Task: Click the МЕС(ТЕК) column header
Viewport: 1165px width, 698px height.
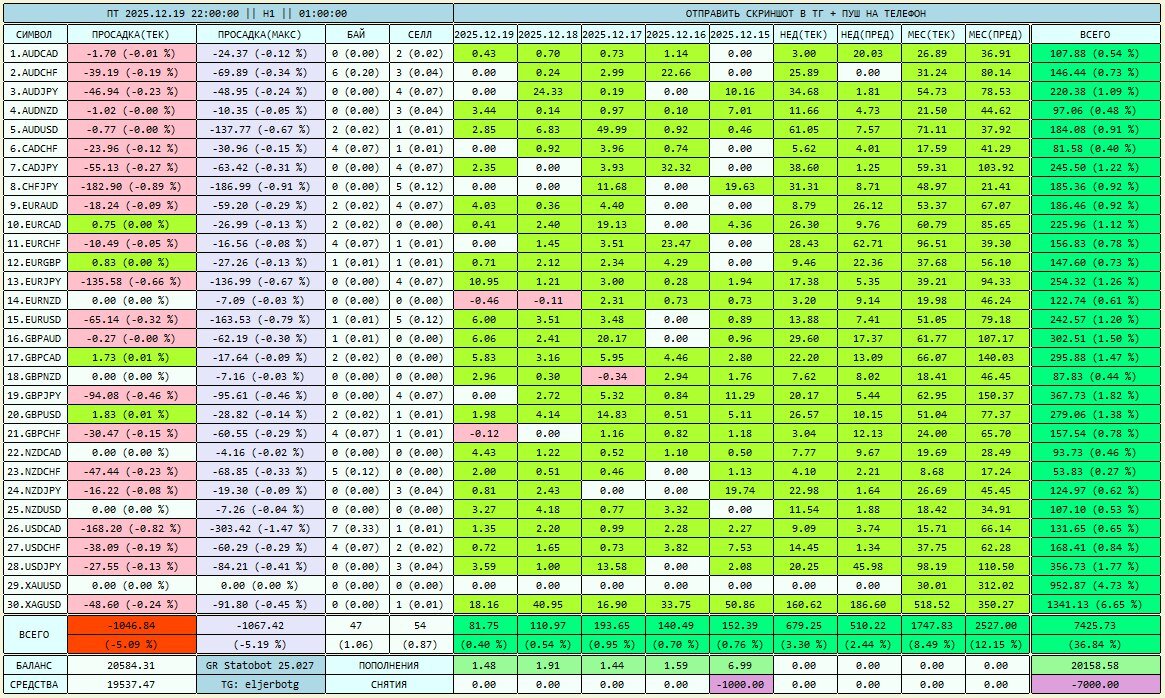Action: (932, 34)
